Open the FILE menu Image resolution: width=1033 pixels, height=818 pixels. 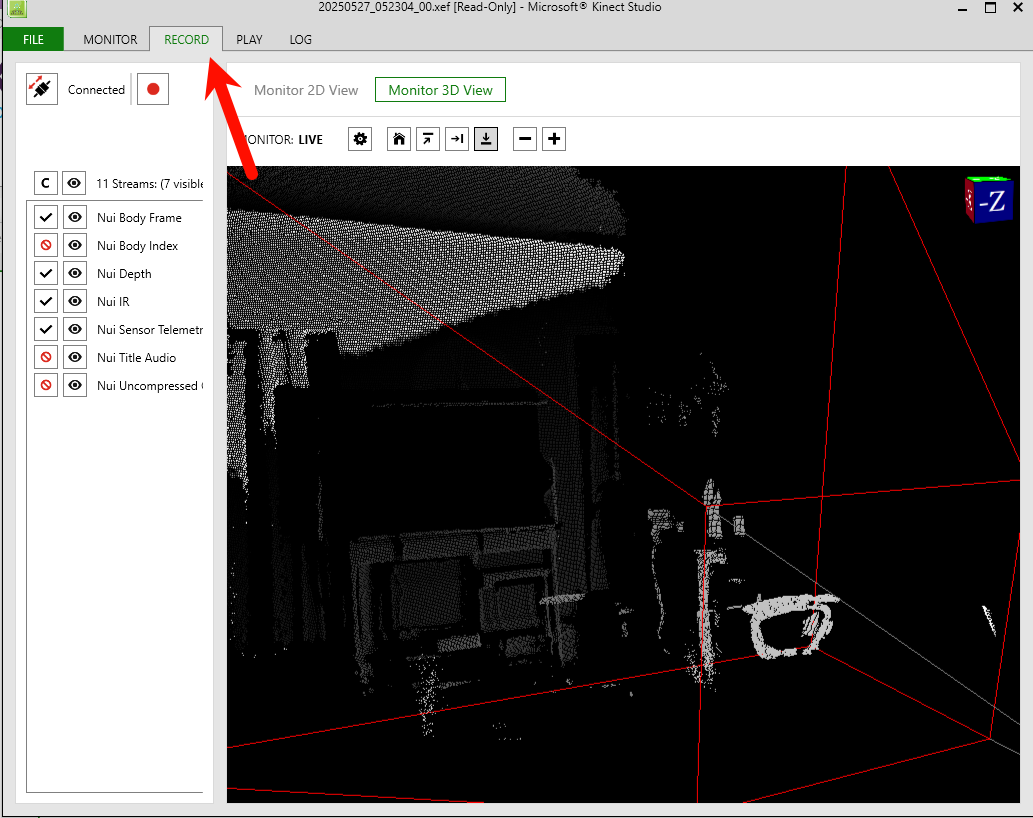pos(33,40)
